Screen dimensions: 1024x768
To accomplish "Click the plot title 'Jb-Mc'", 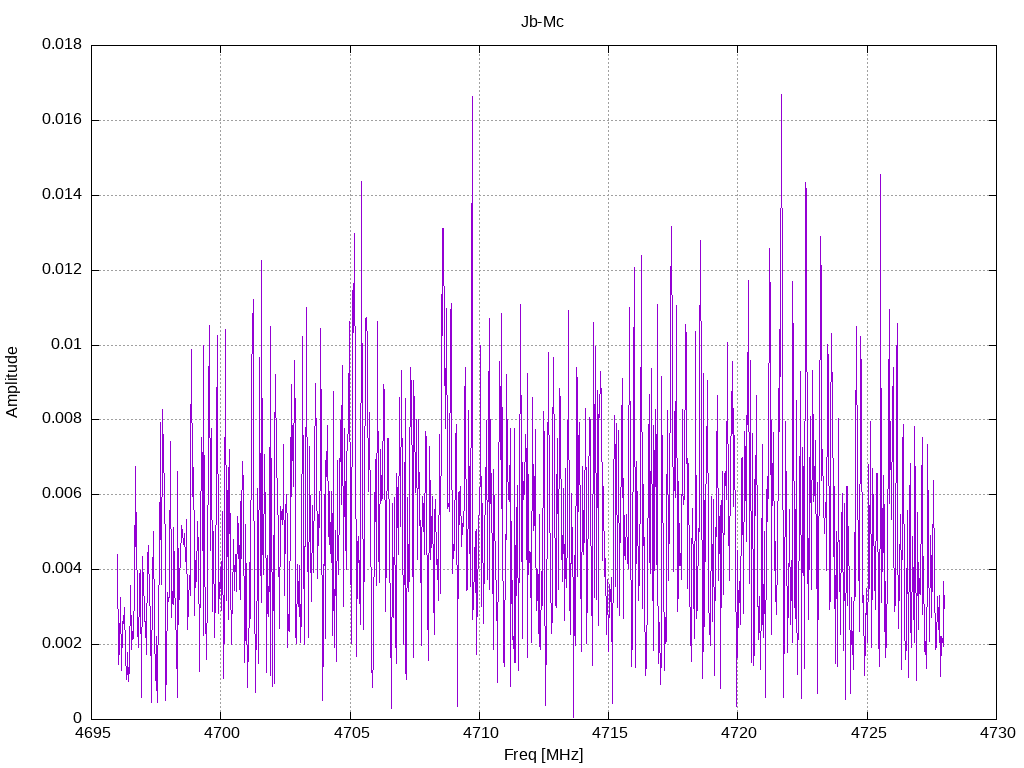I will click(x=542, y=22).
